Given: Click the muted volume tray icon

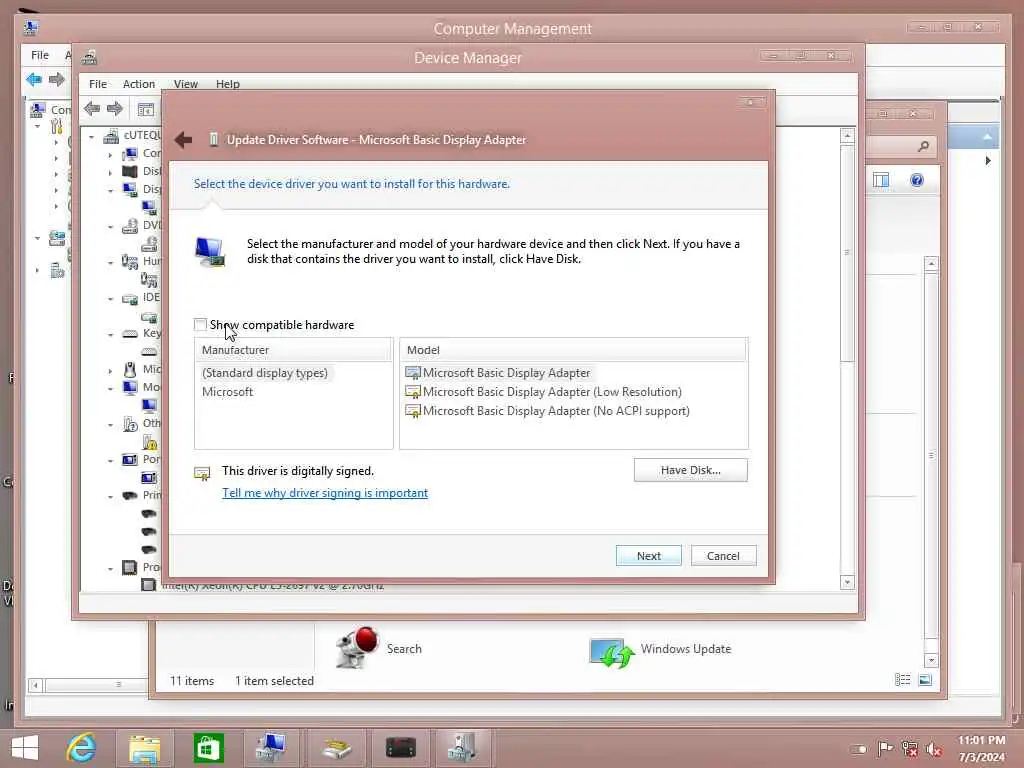Looking at the screenshot, I should pyautogui.click(x=934, y=749).
